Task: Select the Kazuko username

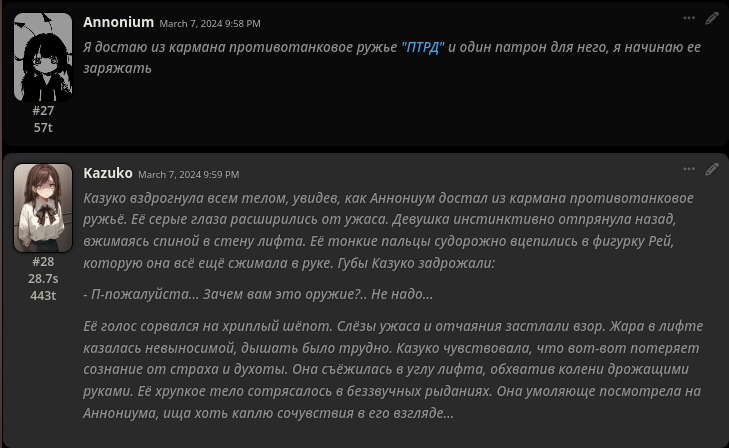Action: [108, 173]
